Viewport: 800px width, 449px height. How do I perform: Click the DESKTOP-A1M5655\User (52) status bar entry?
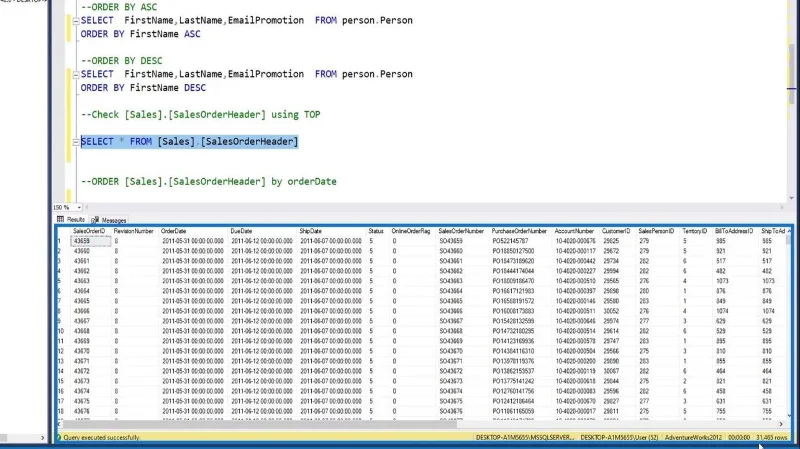(619, 437)
